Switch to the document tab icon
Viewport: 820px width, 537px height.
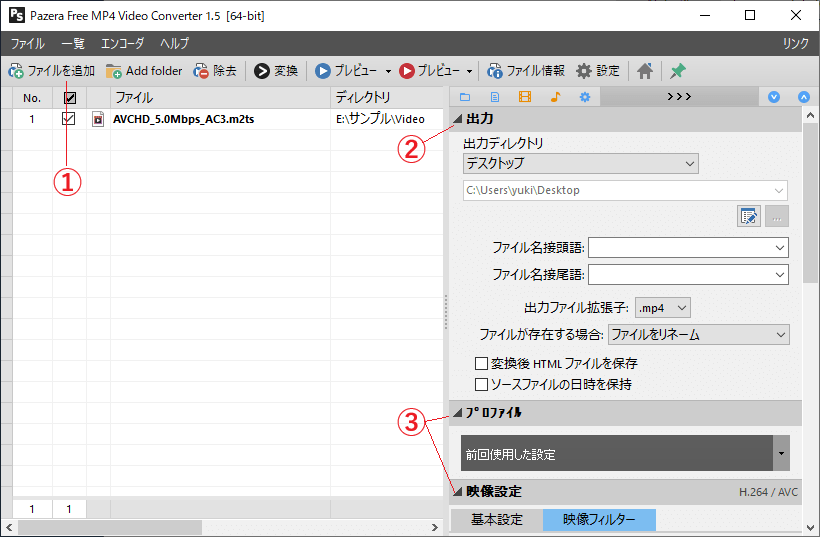[495, 97]
